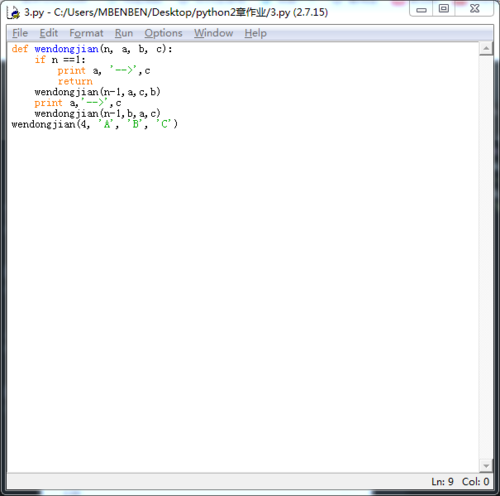500x496 pixels.
Task: Click the wendongjian(n-1,a,c,b) call line
Action: [x=97, y=92]
